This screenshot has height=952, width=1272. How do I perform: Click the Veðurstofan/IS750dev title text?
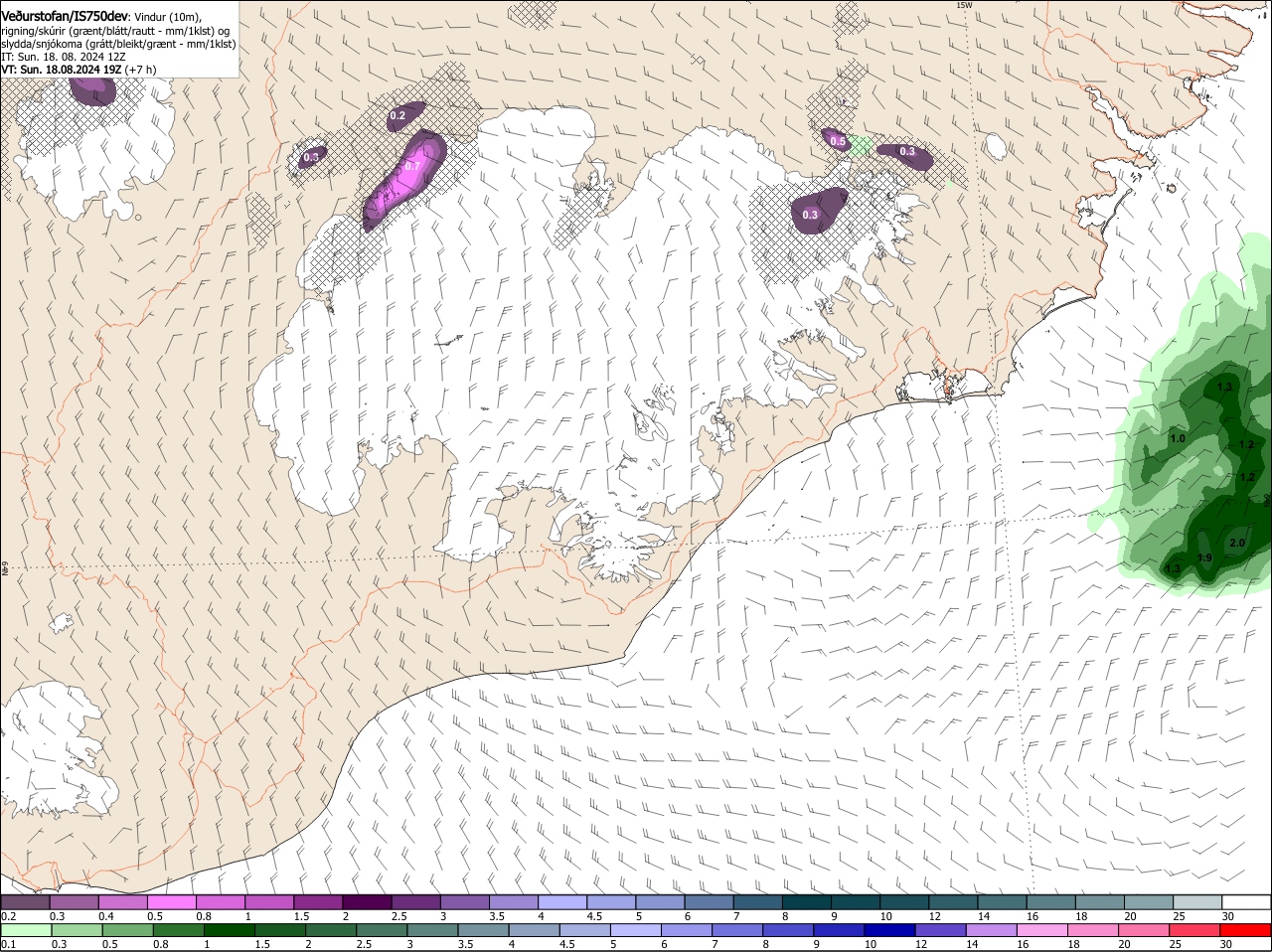(64, 17)
